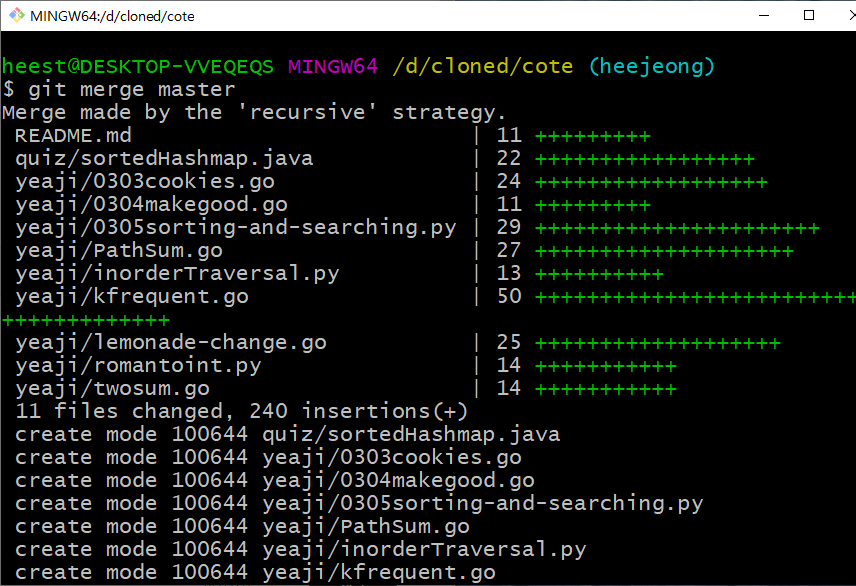Click 'create mode 100644 yeaji/0303cookies.go' line

[x=268, y=457]
